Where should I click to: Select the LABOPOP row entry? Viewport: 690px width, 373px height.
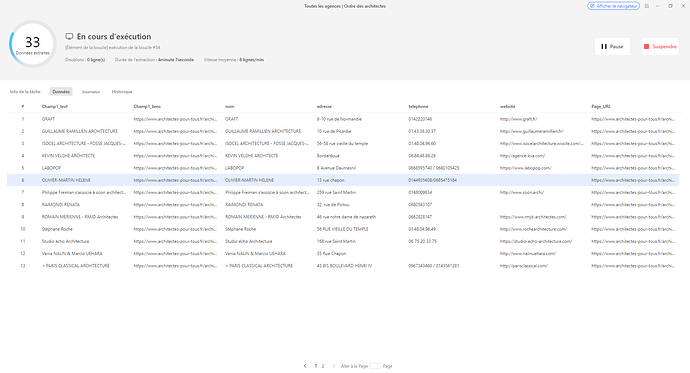(x=343, y=168)
